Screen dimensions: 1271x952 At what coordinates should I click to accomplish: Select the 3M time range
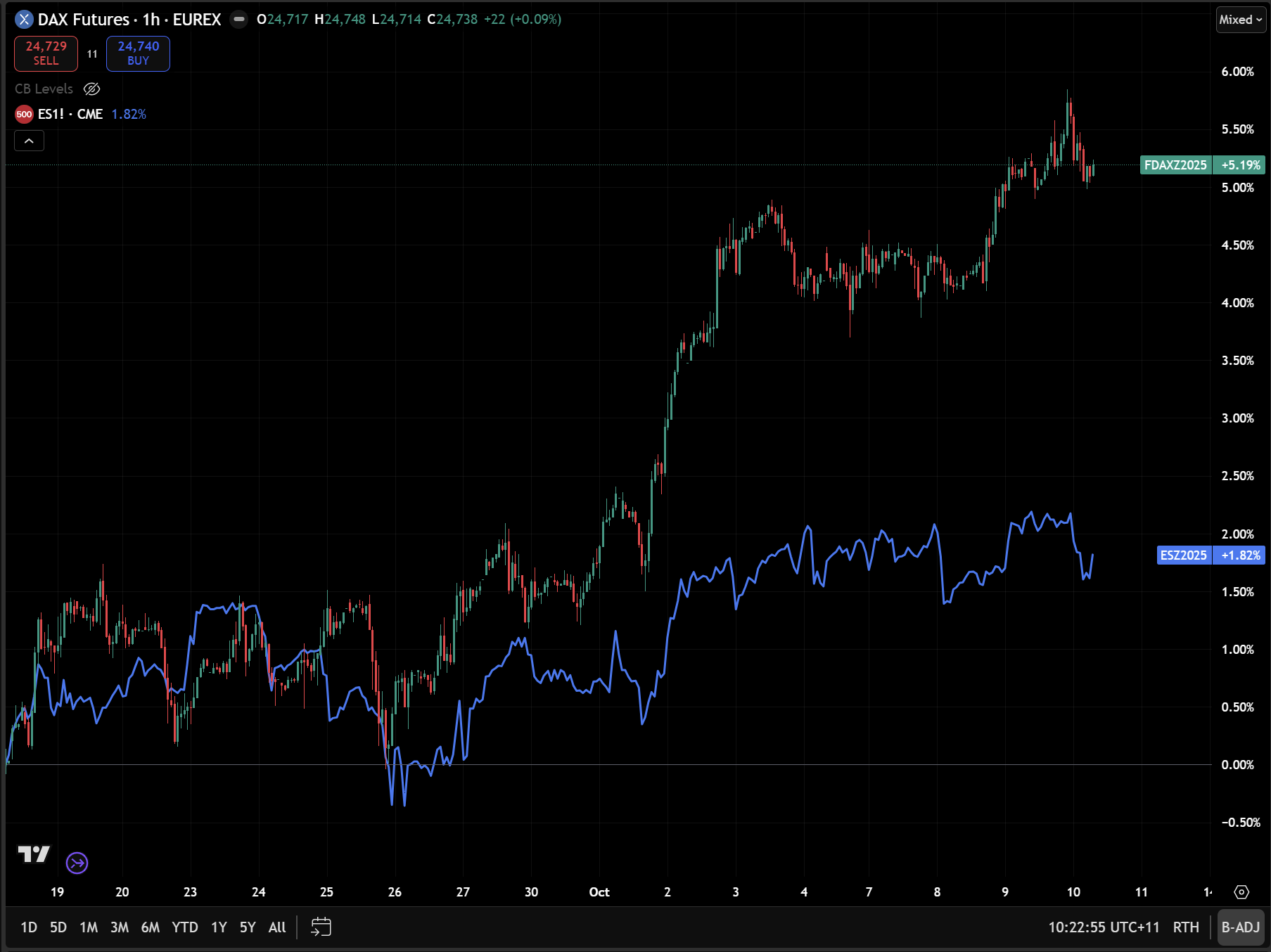click(x=120, y=927)
